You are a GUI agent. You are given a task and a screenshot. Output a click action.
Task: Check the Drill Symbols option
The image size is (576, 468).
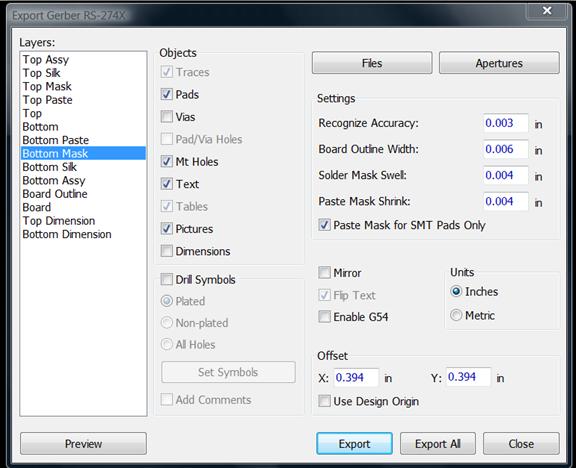point(167,280)
